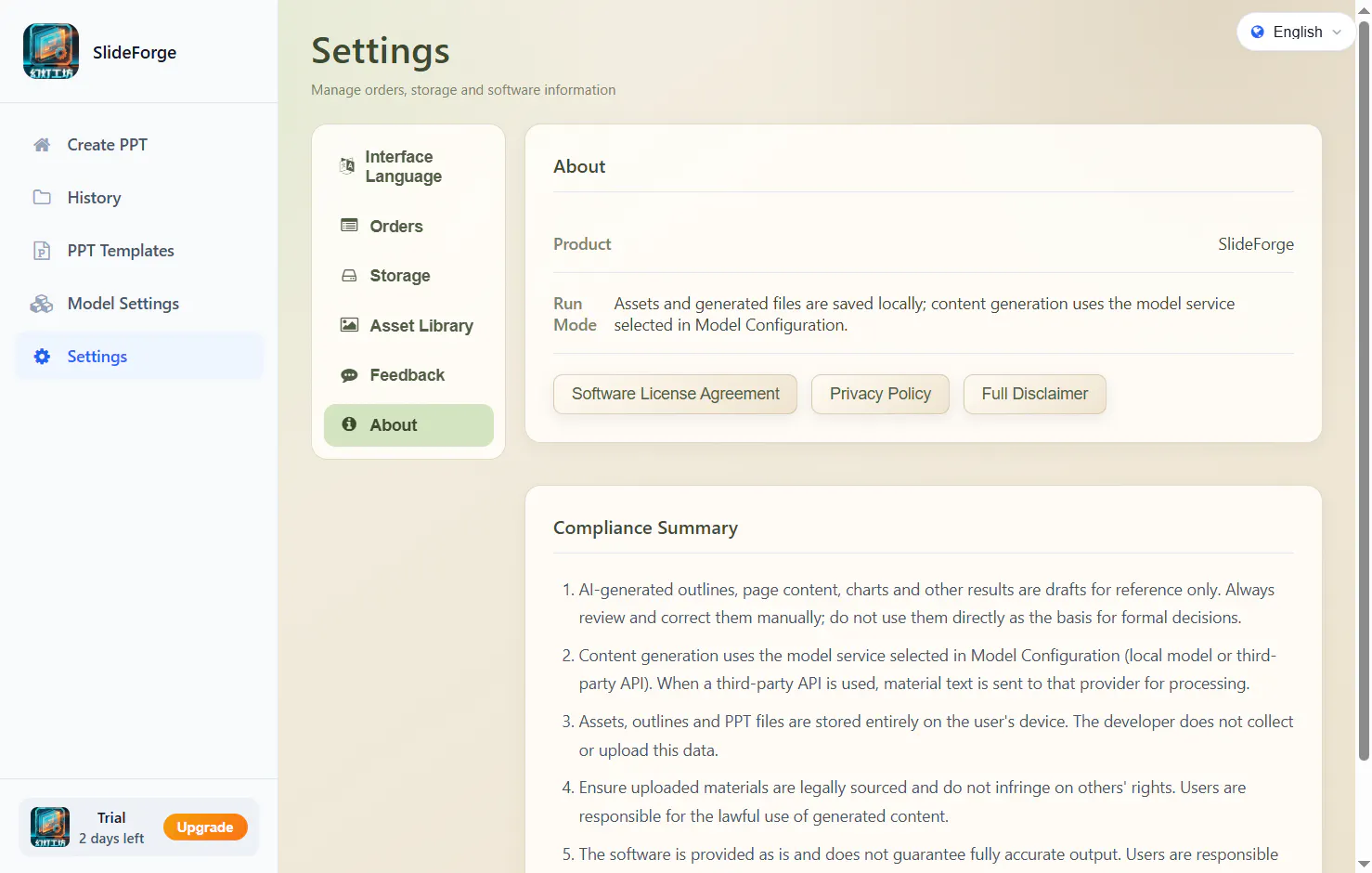The width and height of the screenshot is (1372, 873).
Task: Click the SlideForge product value text
Action: [x=1256, y=244]
